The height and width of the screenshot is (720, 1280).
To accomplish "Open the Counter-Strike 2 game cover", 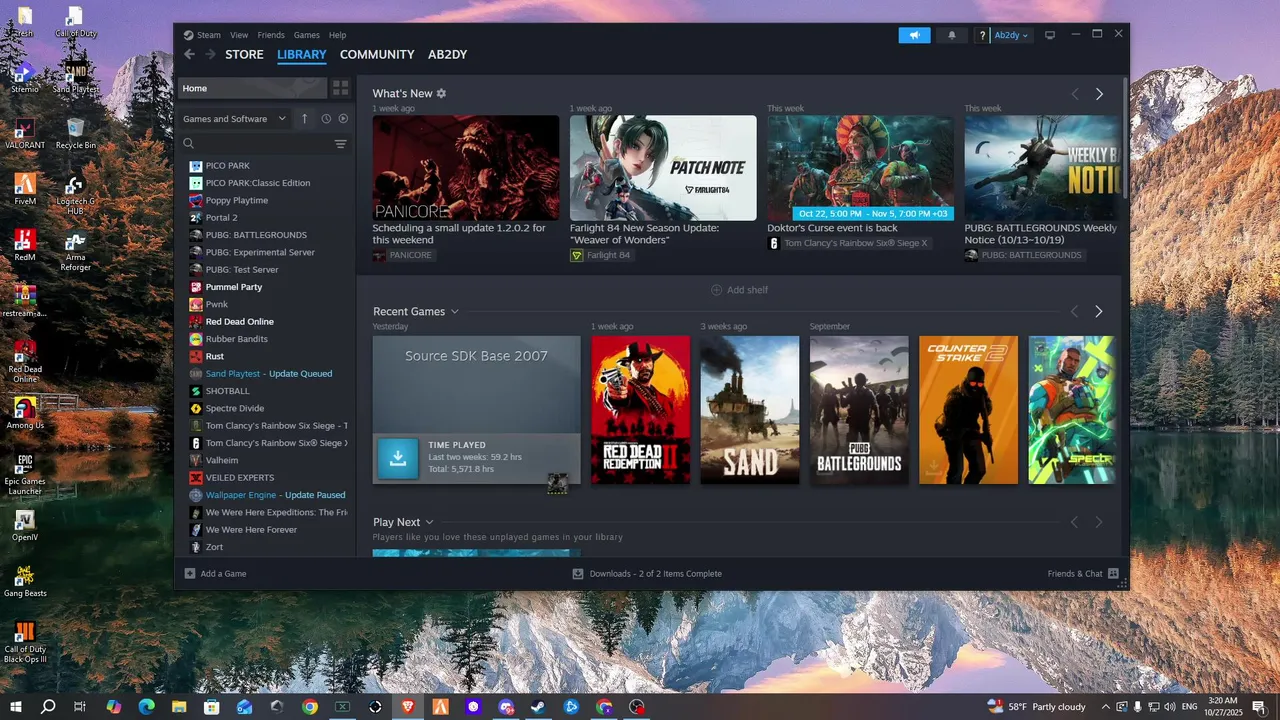I will pos(968,410).
